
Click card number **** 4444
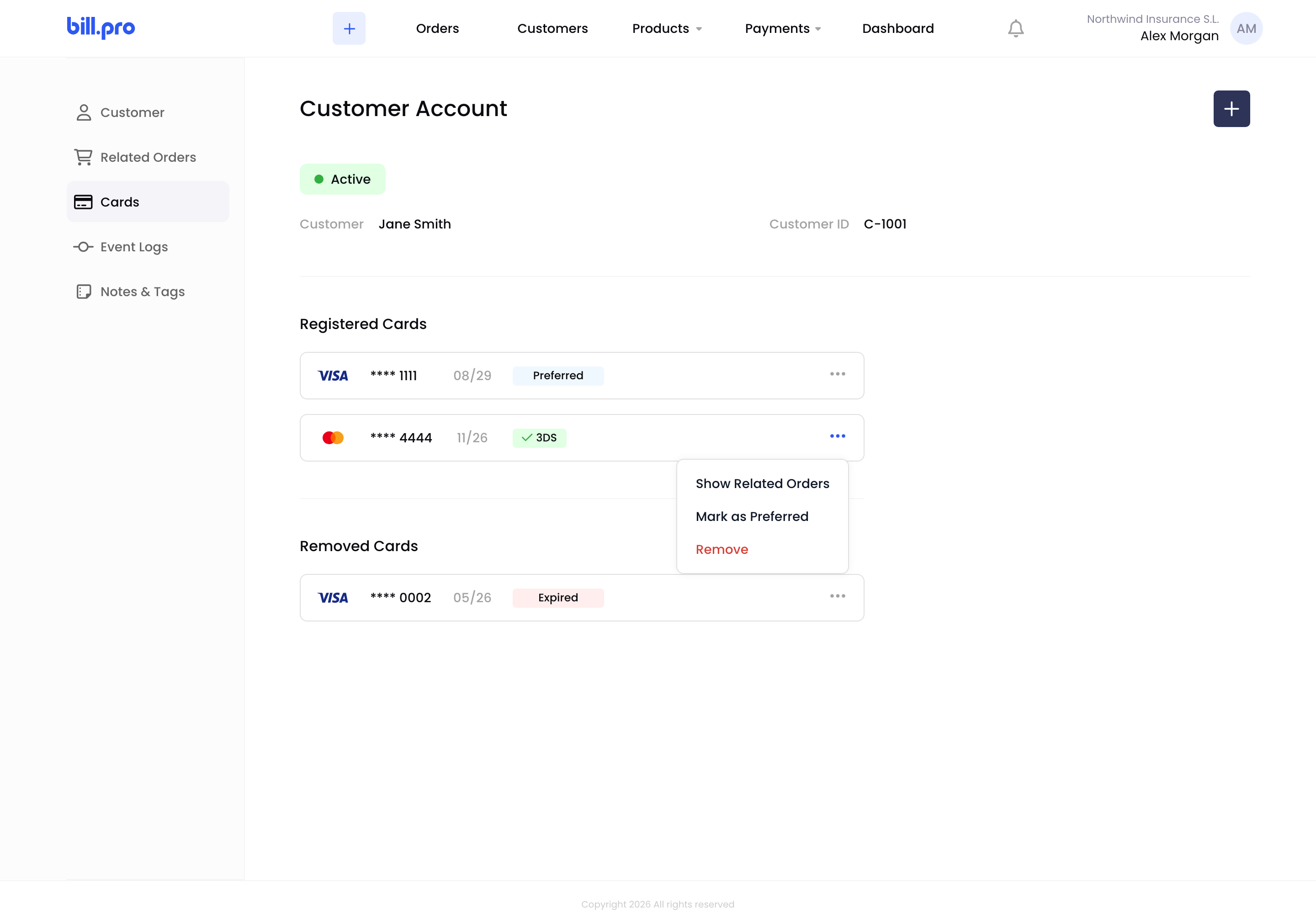click(401, 438)
